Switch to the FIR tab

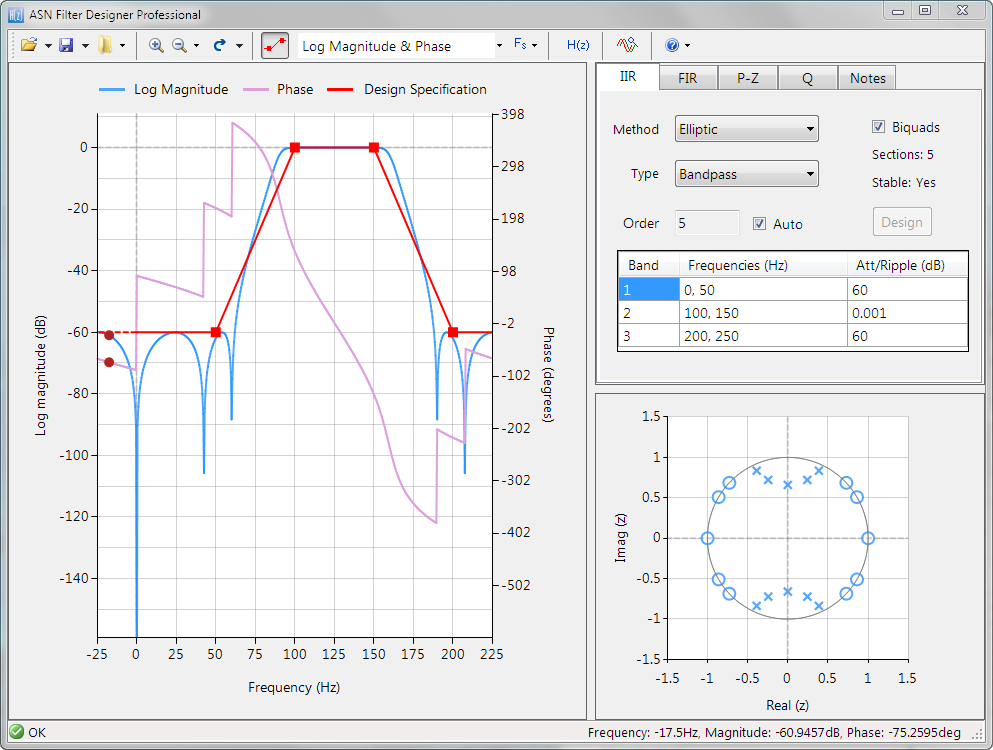click(x=687, y=78)
